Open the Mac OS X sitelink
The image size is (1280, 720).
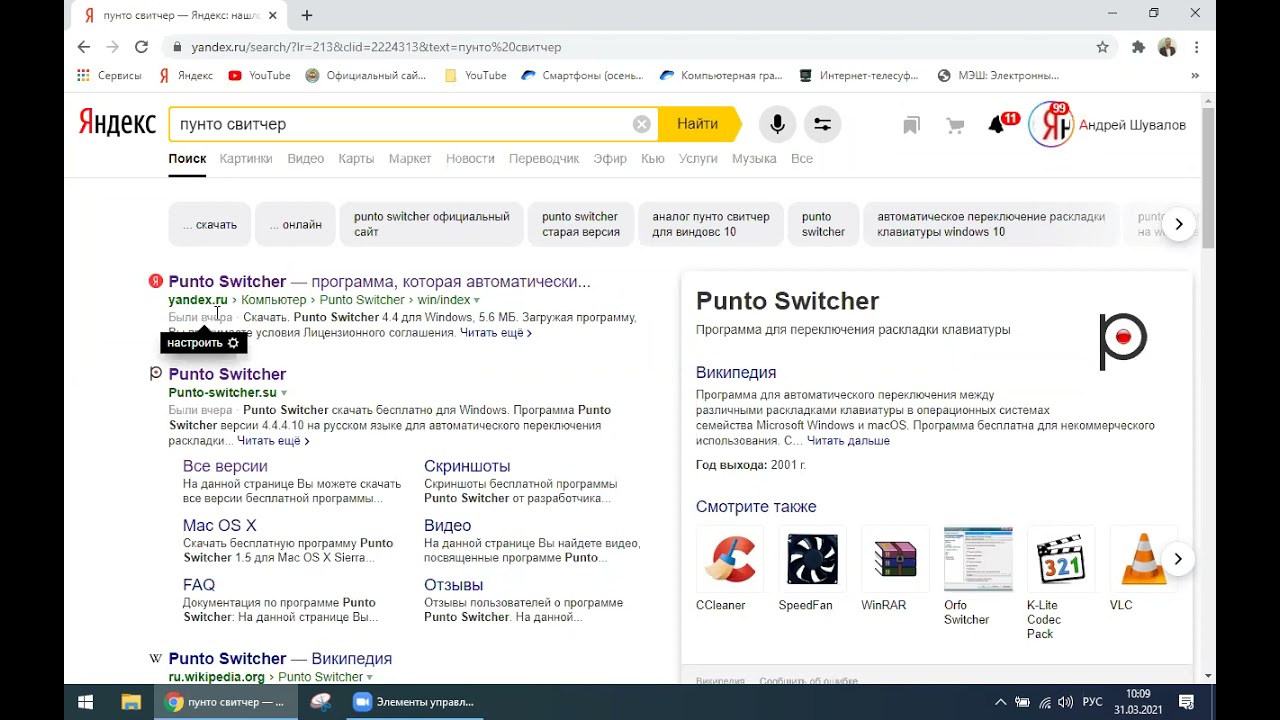point(220,526)
